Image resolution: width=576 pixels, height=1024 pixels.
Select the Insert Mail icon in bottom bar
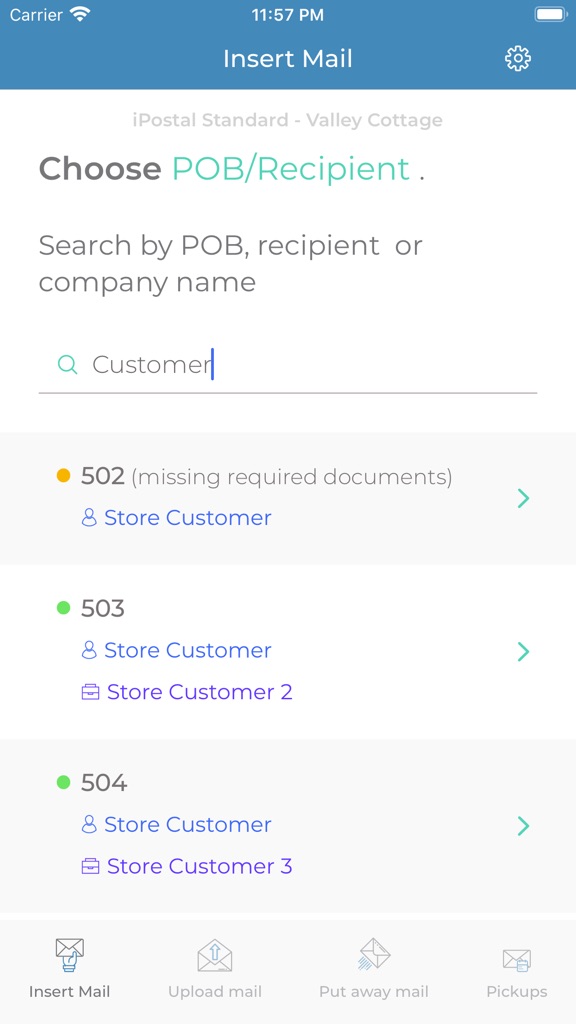[69, 955]
